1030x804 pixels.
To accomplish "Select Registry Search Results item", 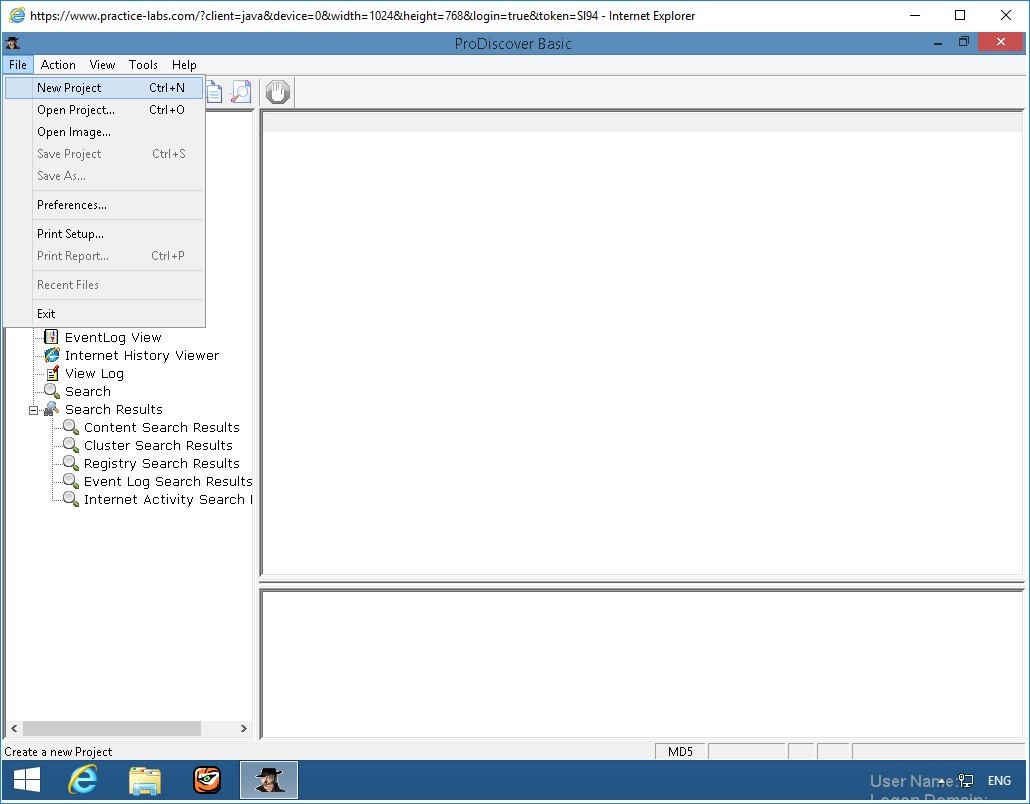I will [162, 463].
